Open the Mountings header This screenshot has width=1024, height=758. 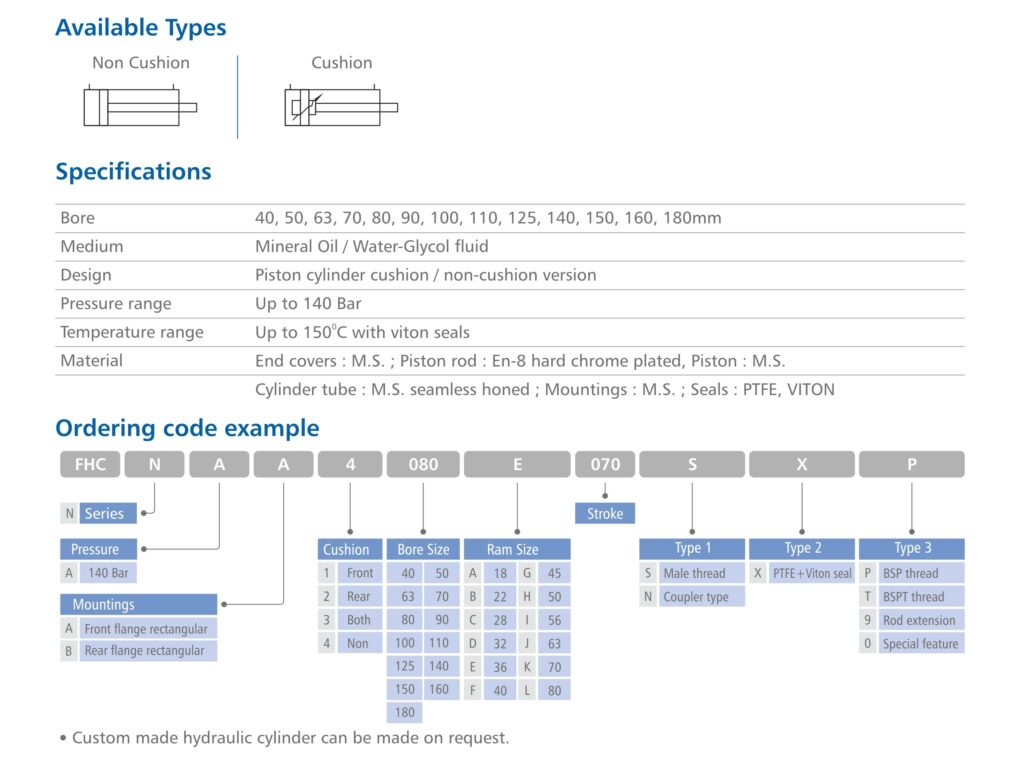point(138,604)
